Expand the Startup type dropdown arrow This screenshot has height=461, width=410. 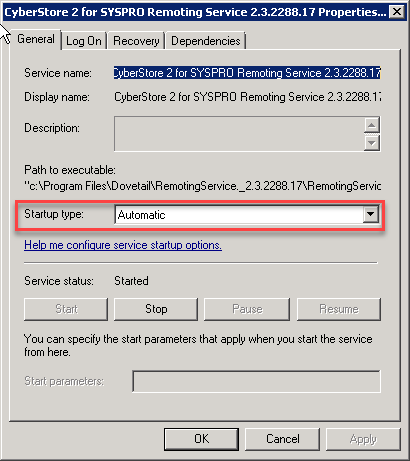[371, 215]
